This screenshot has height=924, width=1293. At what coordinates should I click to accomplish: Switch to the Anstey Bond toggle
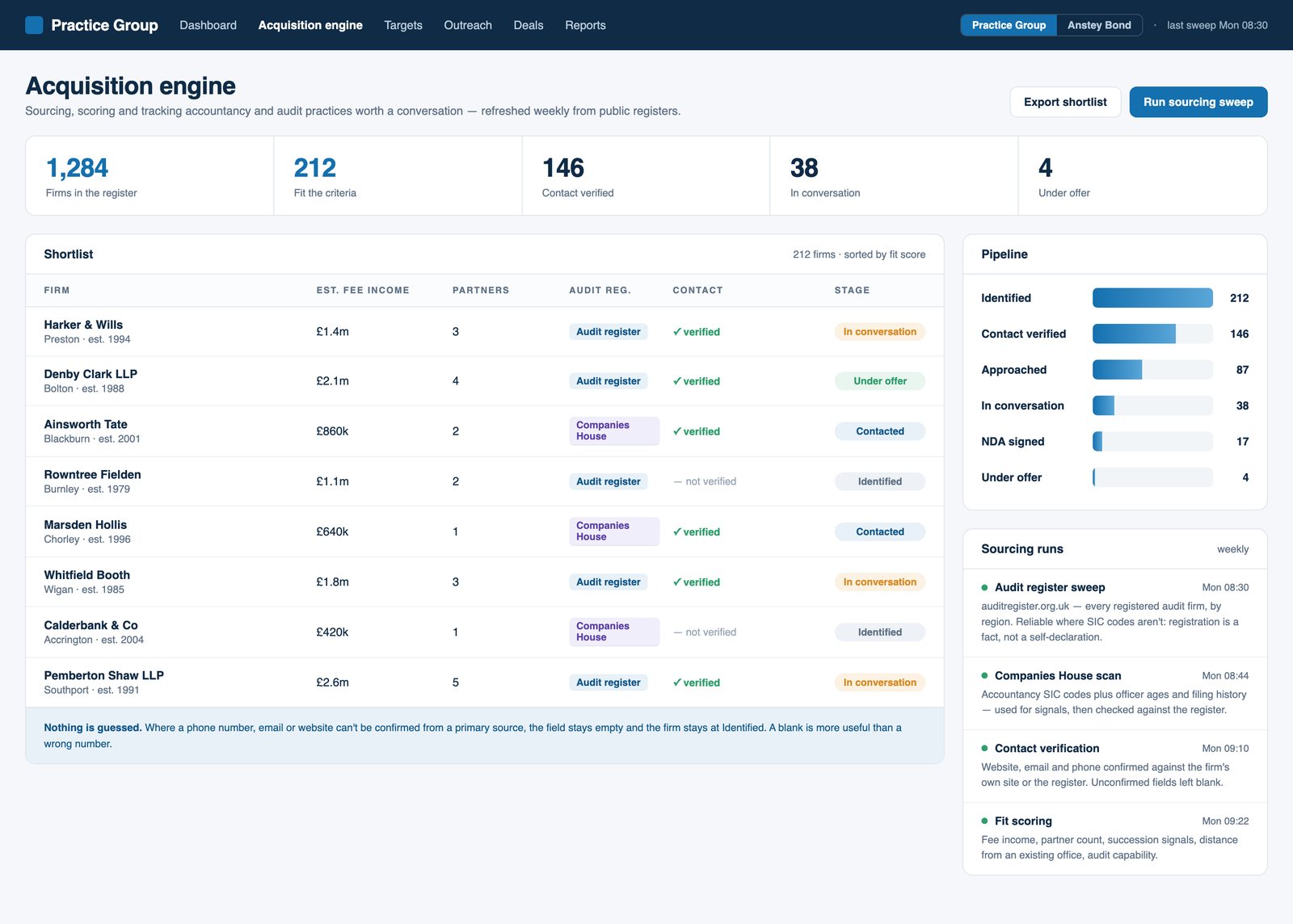coord(1099,25)
